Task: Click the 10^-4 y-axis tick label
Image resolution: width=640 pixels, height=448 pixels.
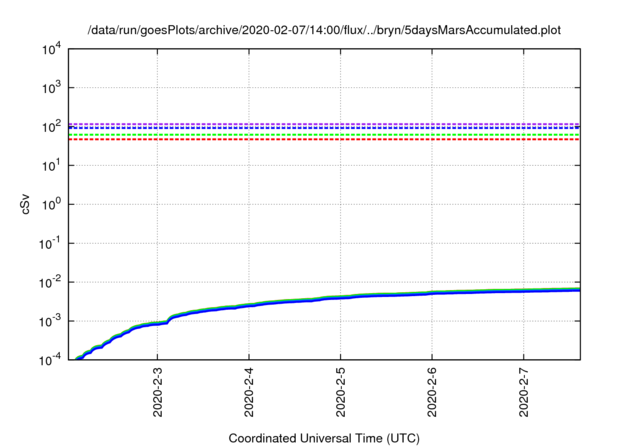Action: click(x=51, y=359)
